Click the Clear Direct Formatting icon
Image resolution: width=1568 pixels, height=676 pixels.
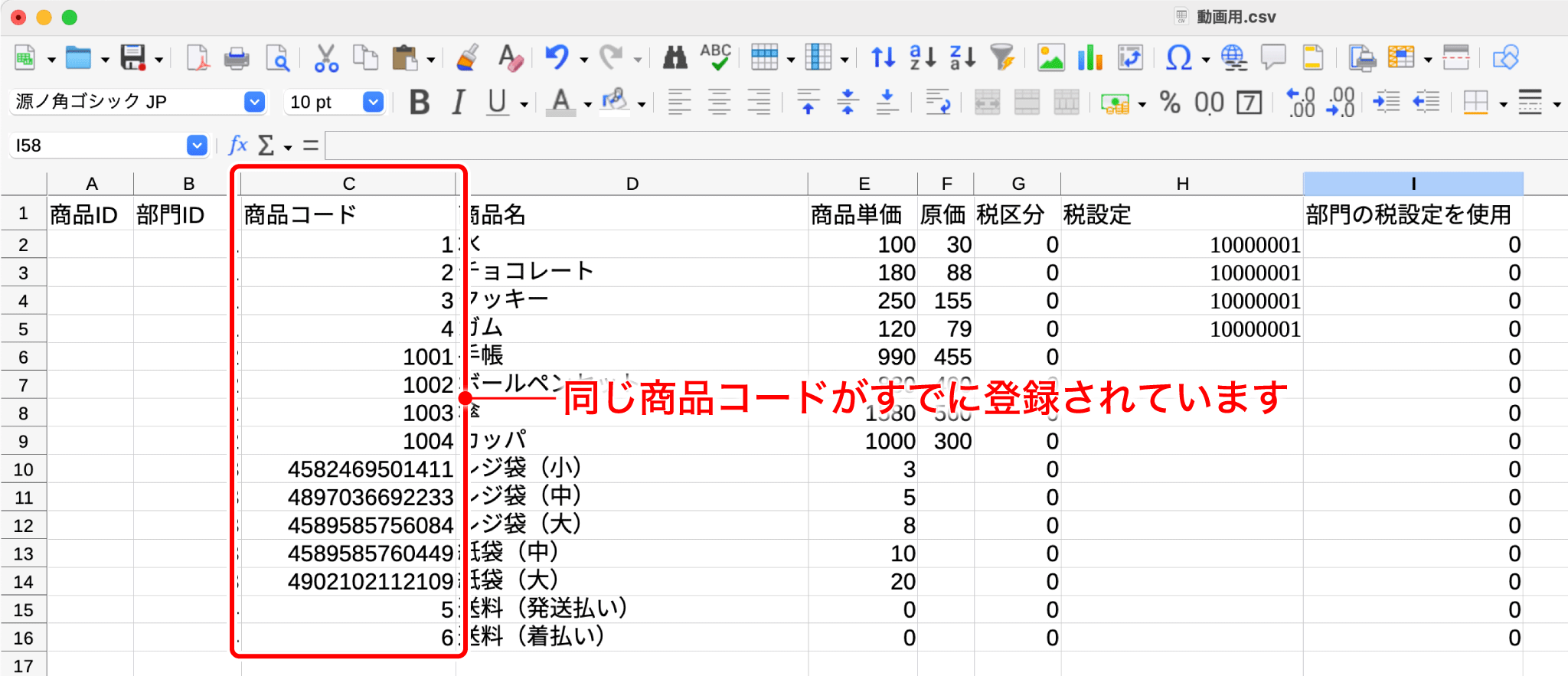(510, 57)
